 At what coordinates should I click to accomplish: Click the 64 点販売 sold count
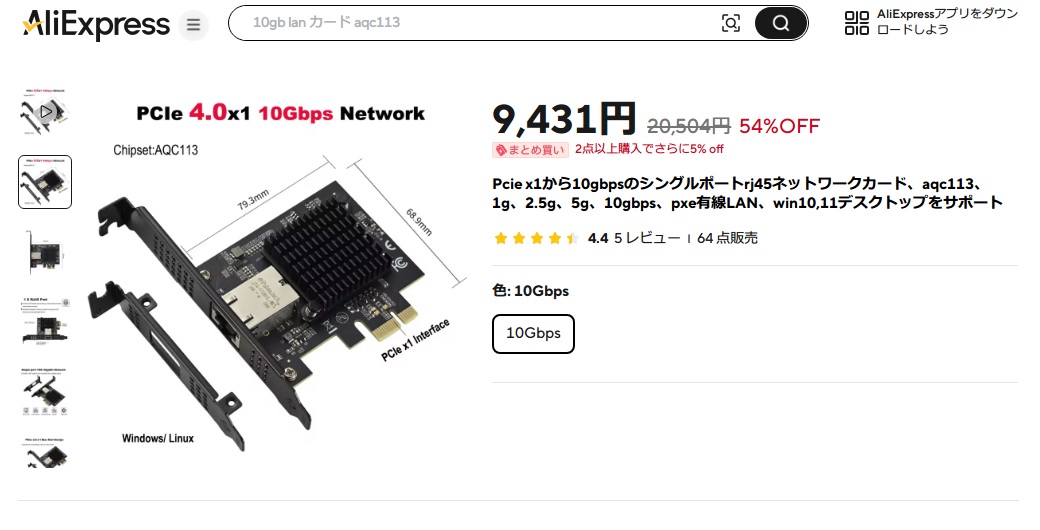coord(727,238)
